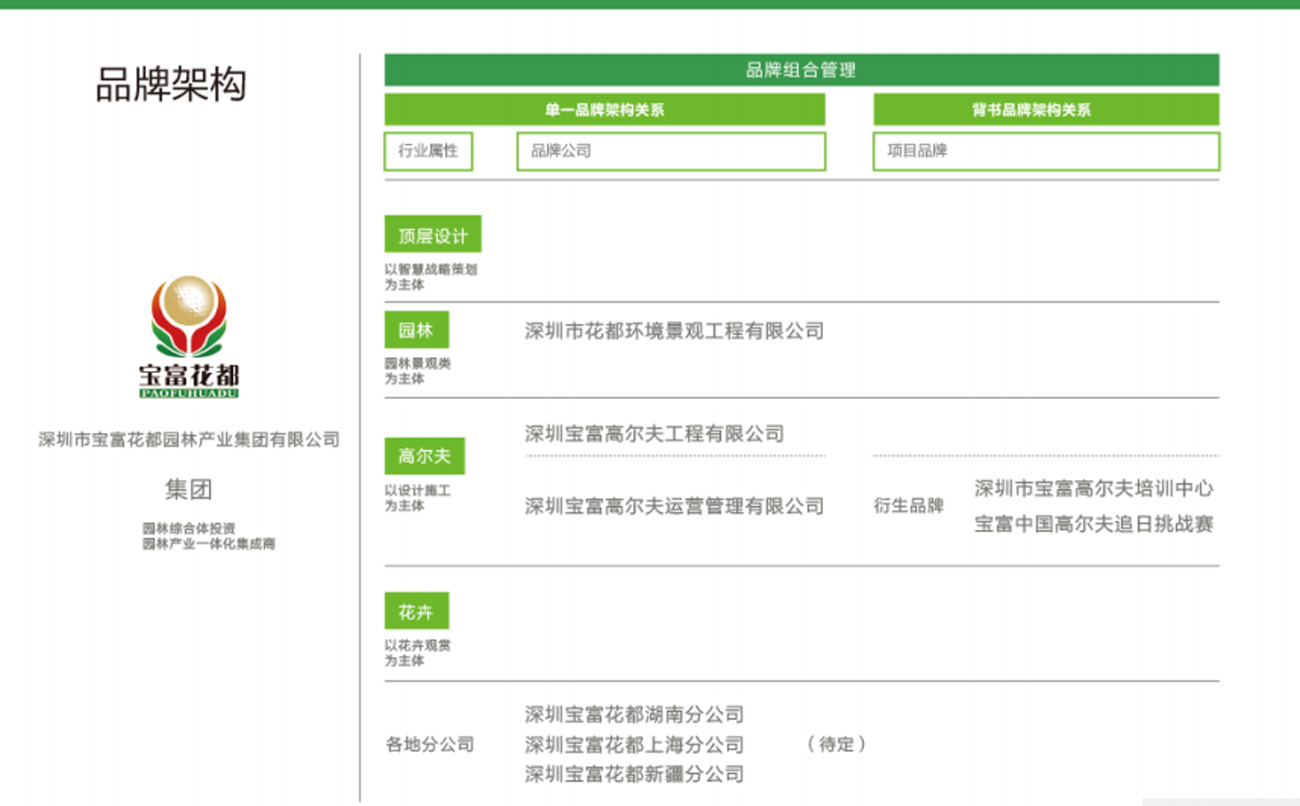Screen dimensions: 1300x806
Task: Select the 园林 green tag
Action: click(x=417, y=330)
